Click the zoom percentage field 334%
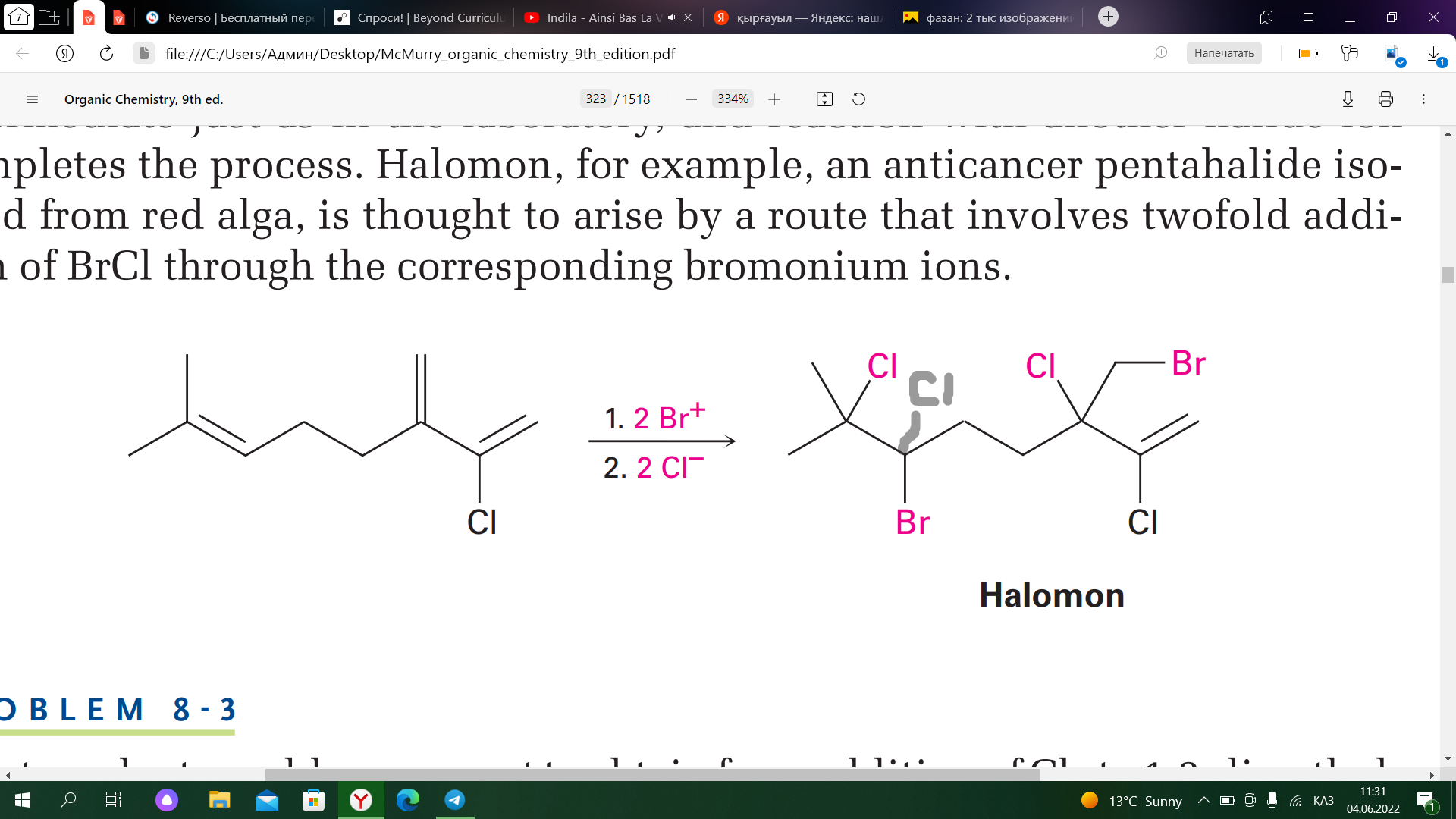Image resolution: width=1456 pixels, height=819 pixels. pos(733,99)
